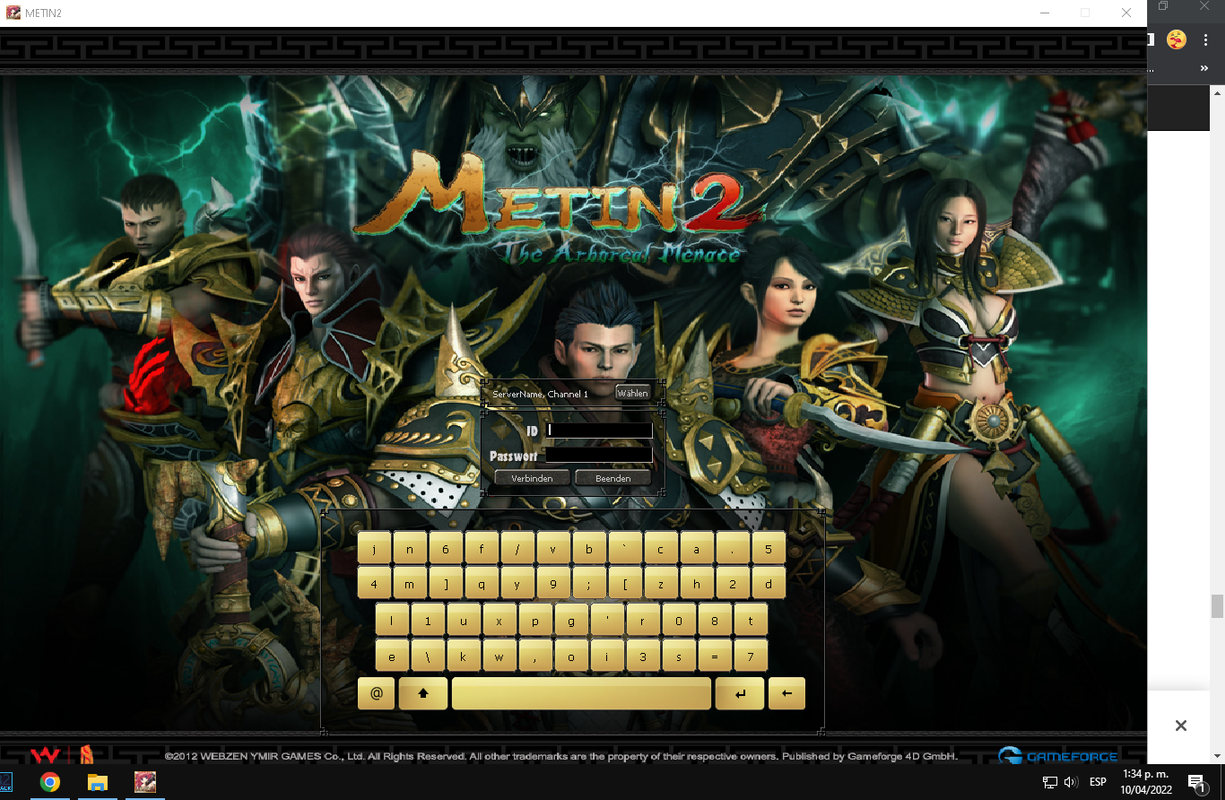The width and height of the screenshot is (1225, 800).
Task: Select the Metin2 icon in the taskbar
Action: (145, 782)
